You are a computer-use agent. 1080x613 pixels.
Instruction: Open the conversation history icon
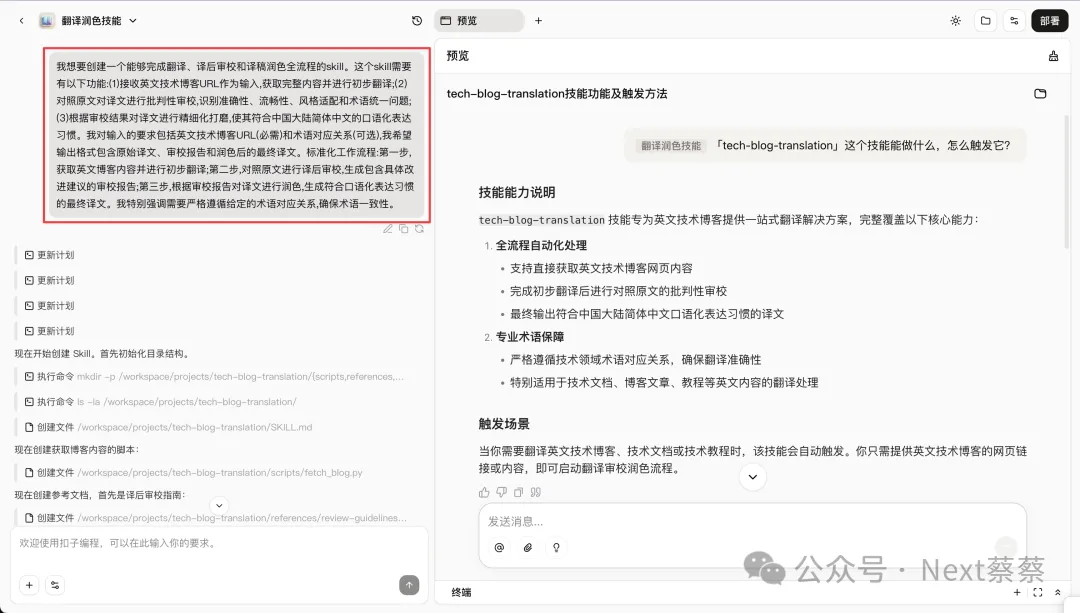(x=418, y=20)
